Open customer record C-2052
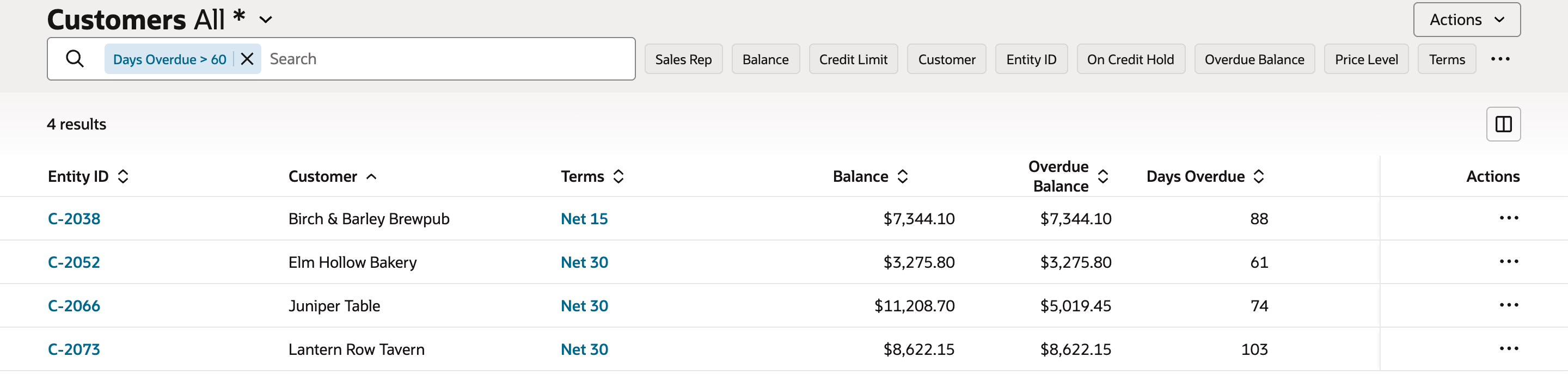 click(73, 262)
